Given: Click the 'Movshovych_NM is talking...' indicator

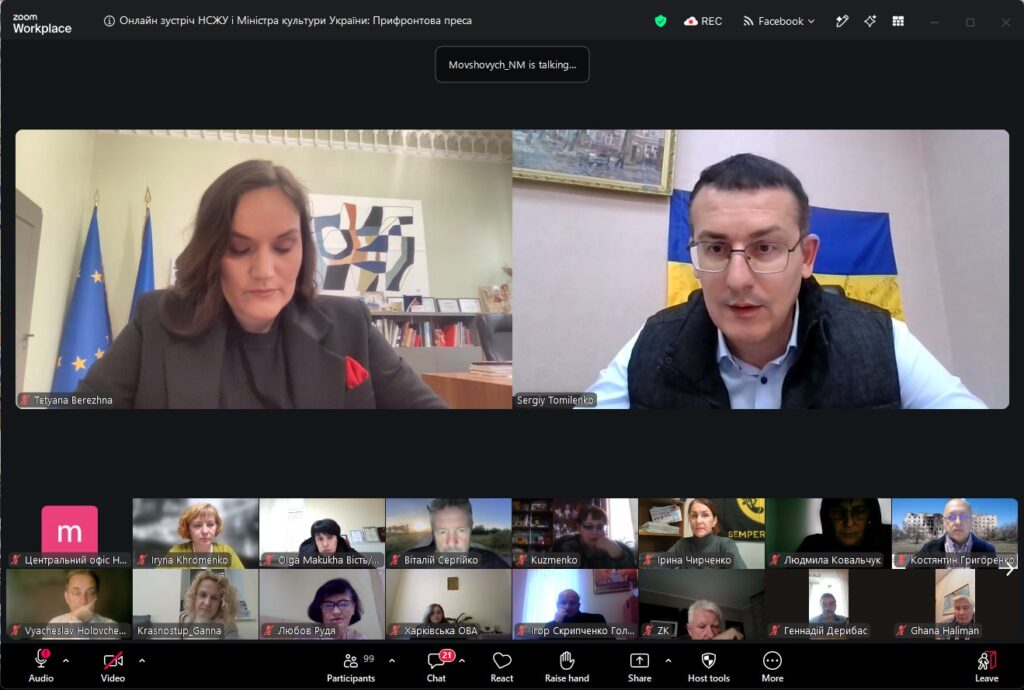Looking at the screenshot, I should (512, 65).
